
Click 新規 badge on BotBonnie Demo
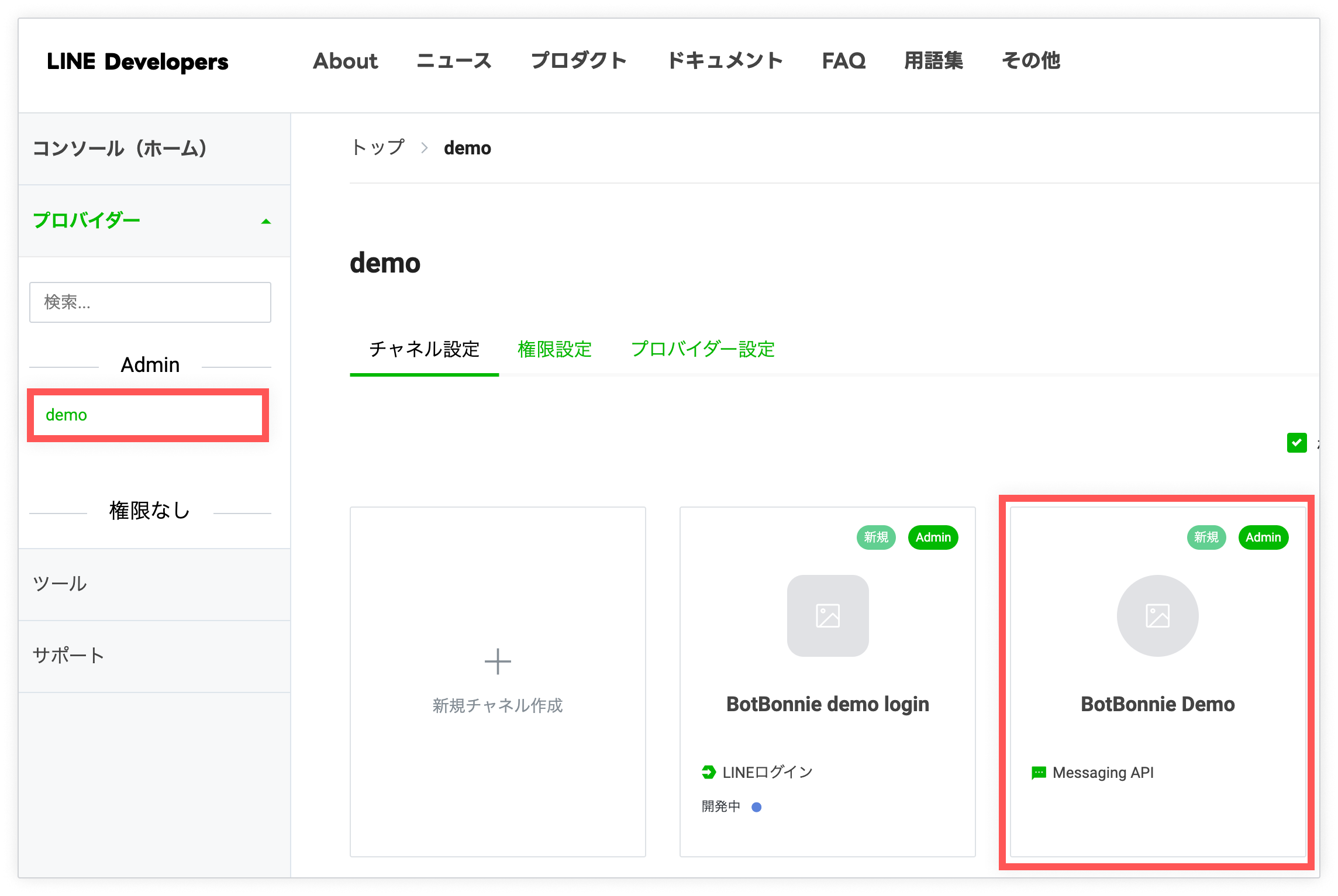tap(1206, 537)
